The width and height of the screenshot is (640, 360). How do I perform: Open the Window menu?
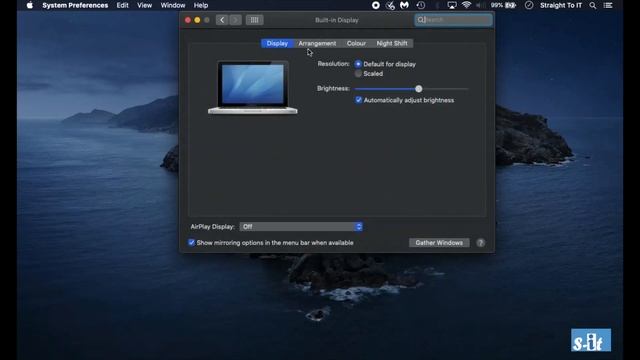pos(173,5)
